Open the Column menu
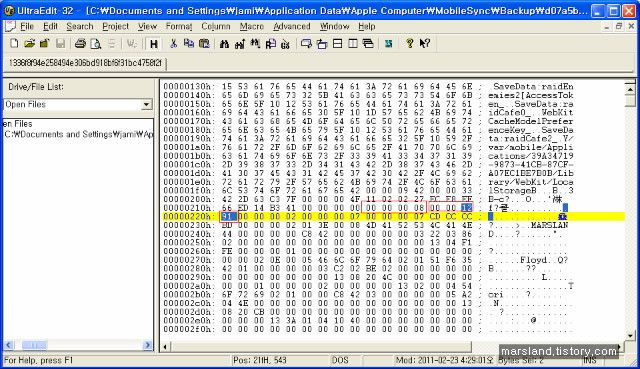Screen dimensions: 640x369 coord(216,27)
